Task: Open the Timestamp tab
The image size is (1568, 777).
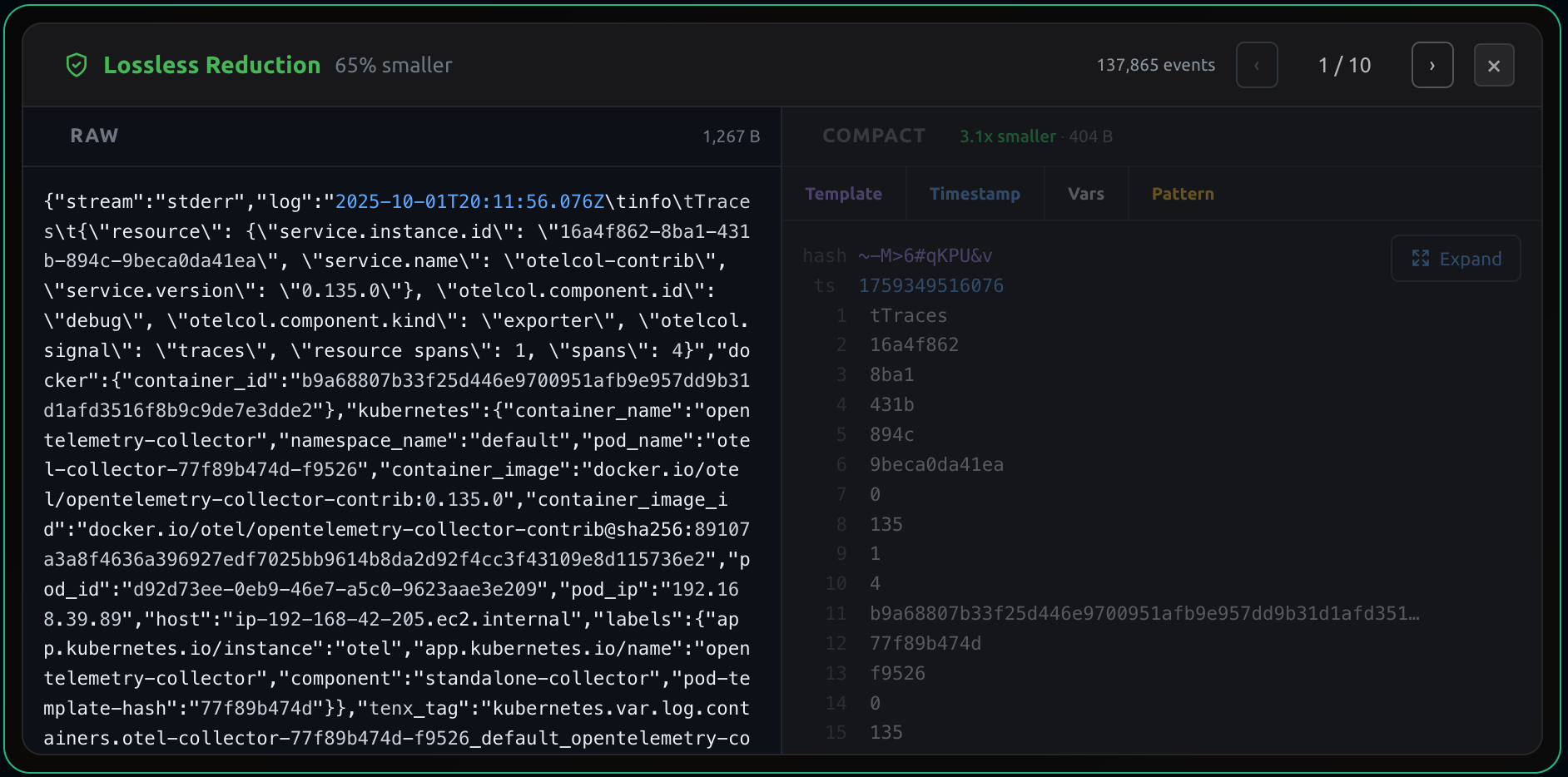Action: (x=974, y=194)
